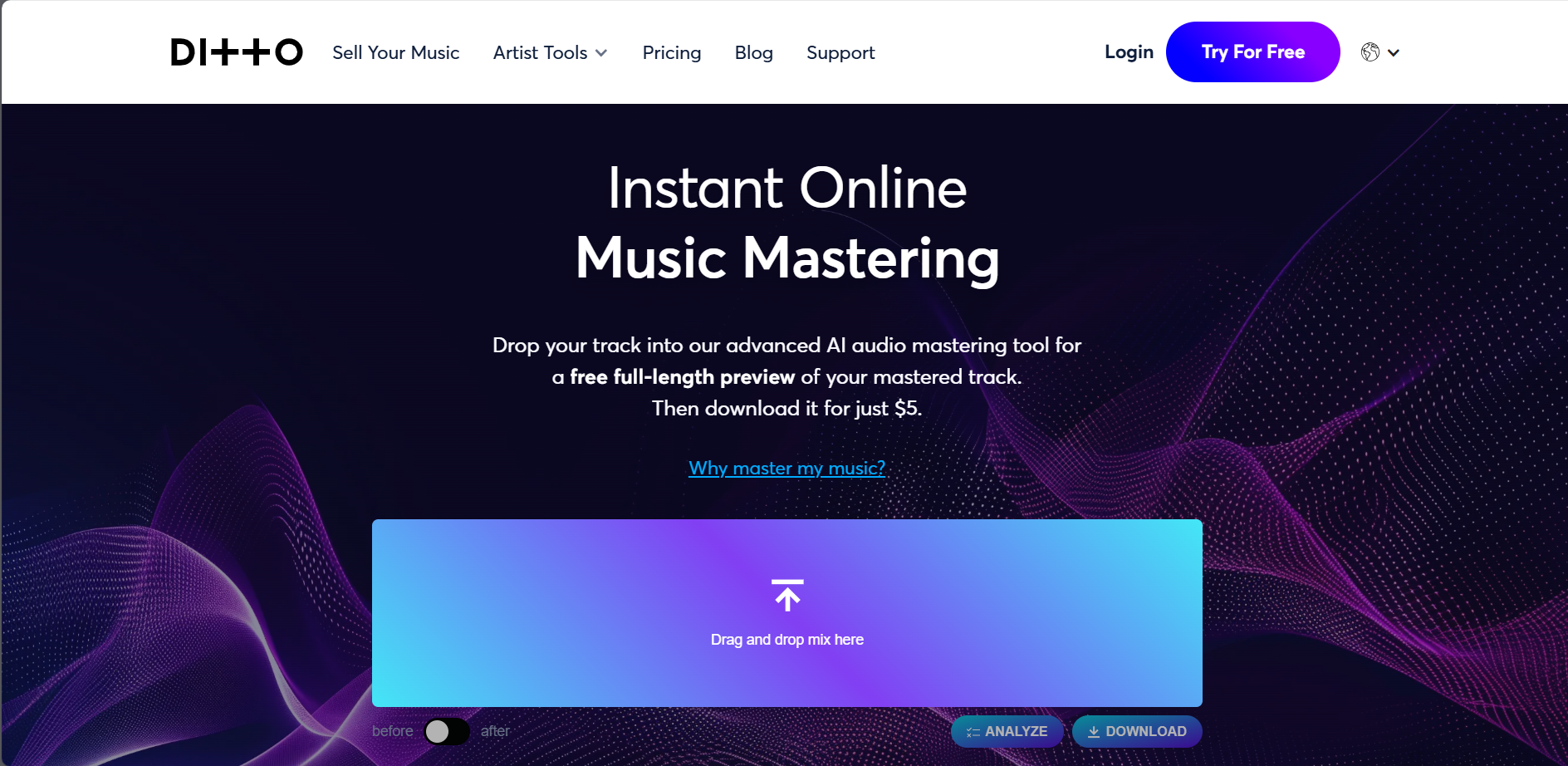Go to the Pricing page
The image size is (1568, 766).
[x=672, y=52]
